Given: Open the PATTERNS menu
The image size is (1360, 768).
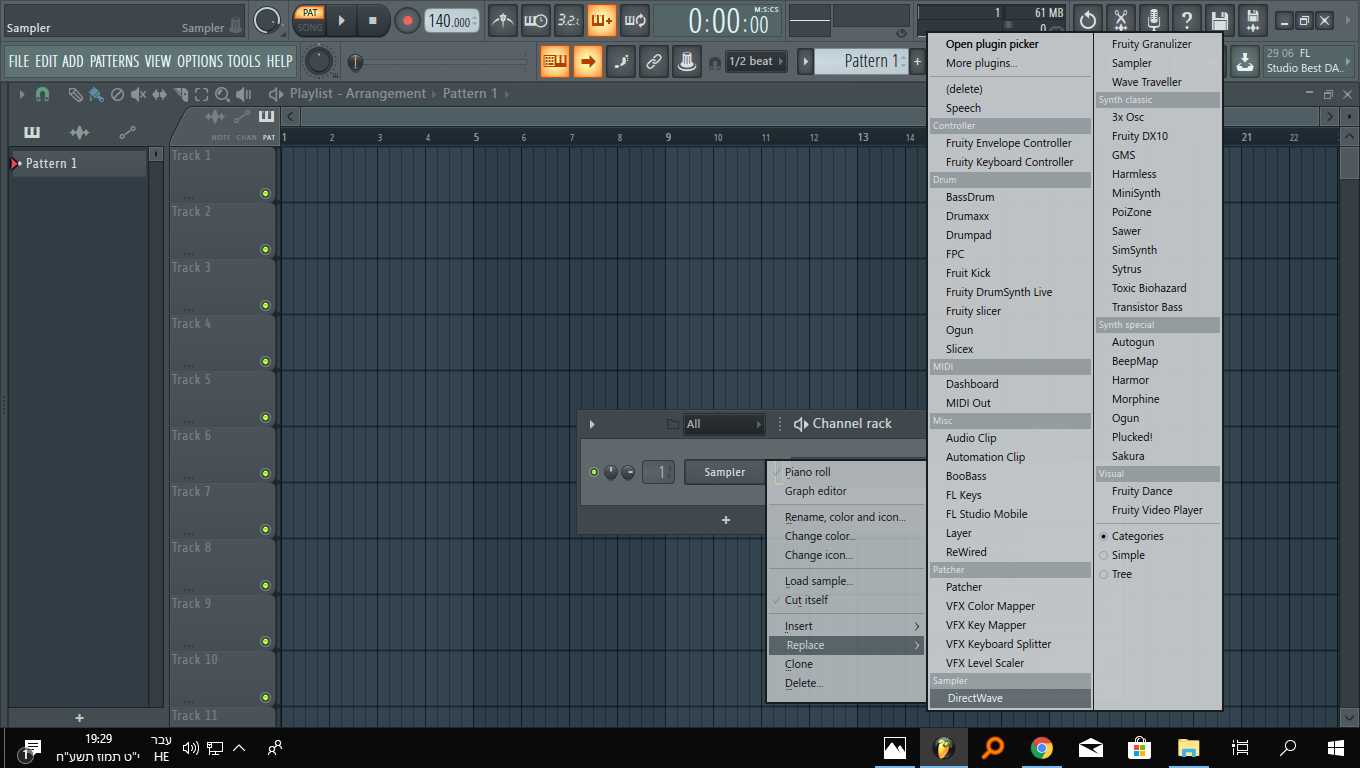Looking at the screenshot, I should point(114,61).
